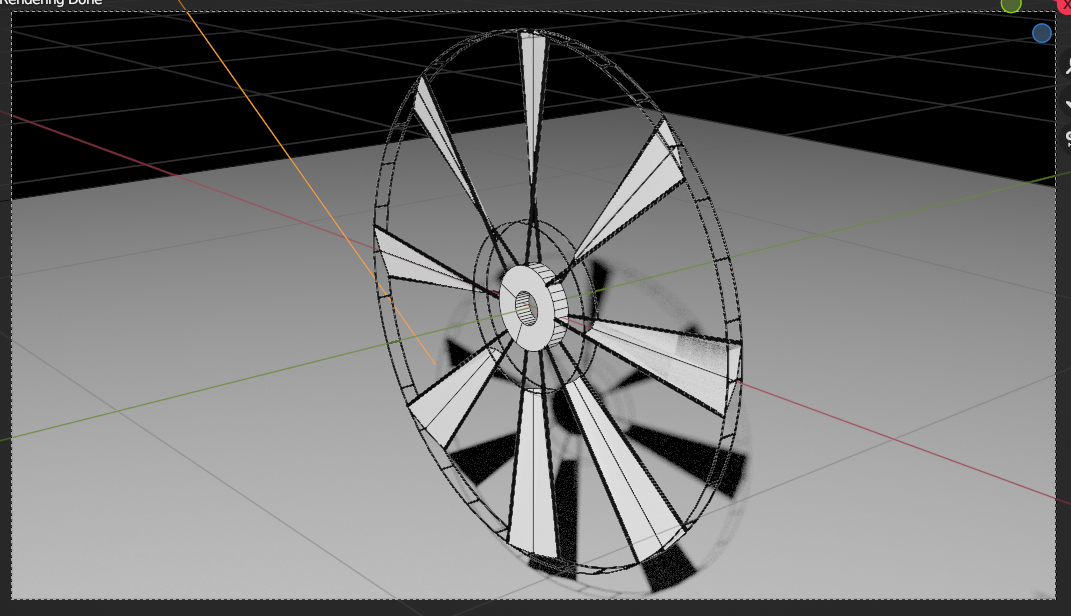Click the green Y axis gizmo circle
Viewport: 1071px width, 616px height.
pyautogui.click(x=1011, y=5)
